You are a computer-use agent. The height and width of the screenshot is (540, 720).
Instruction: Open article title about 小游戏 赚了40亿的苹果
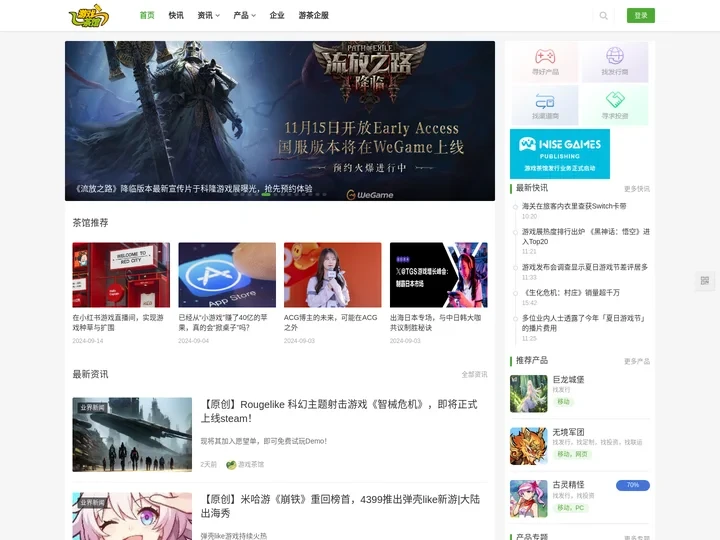point(223,323)
